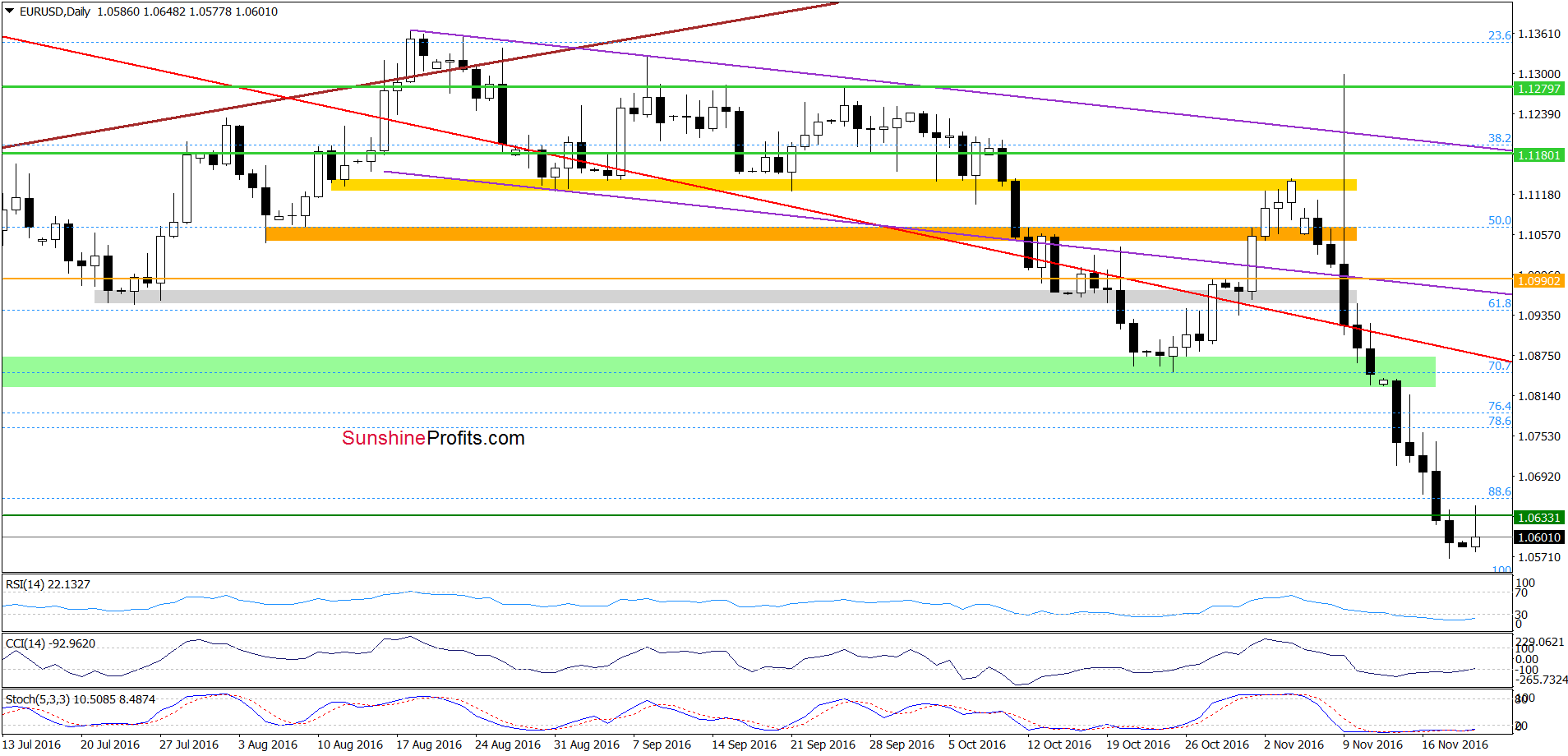This screenshot has width=1568, height=756.
Task: Click the 70.7 Fibonacci level label
Action: pyautogui.click(x=1500, y=366)
